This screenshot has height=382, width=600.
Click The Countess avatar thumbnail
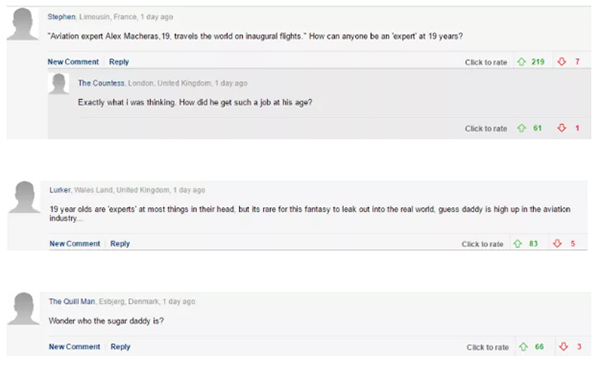(x=59, y=84)
